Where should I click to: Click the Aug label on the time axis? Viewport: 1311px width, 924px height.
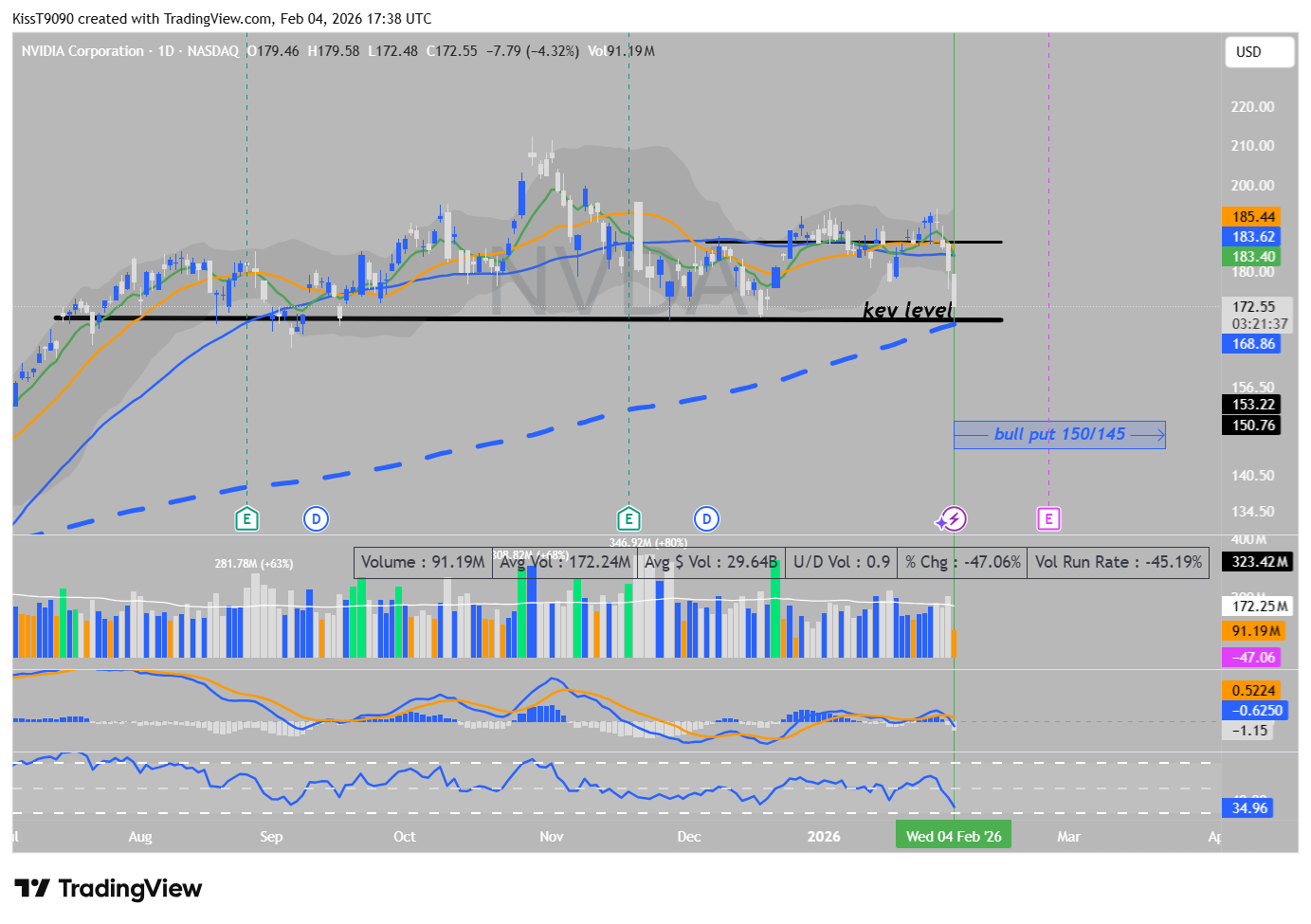140,836
